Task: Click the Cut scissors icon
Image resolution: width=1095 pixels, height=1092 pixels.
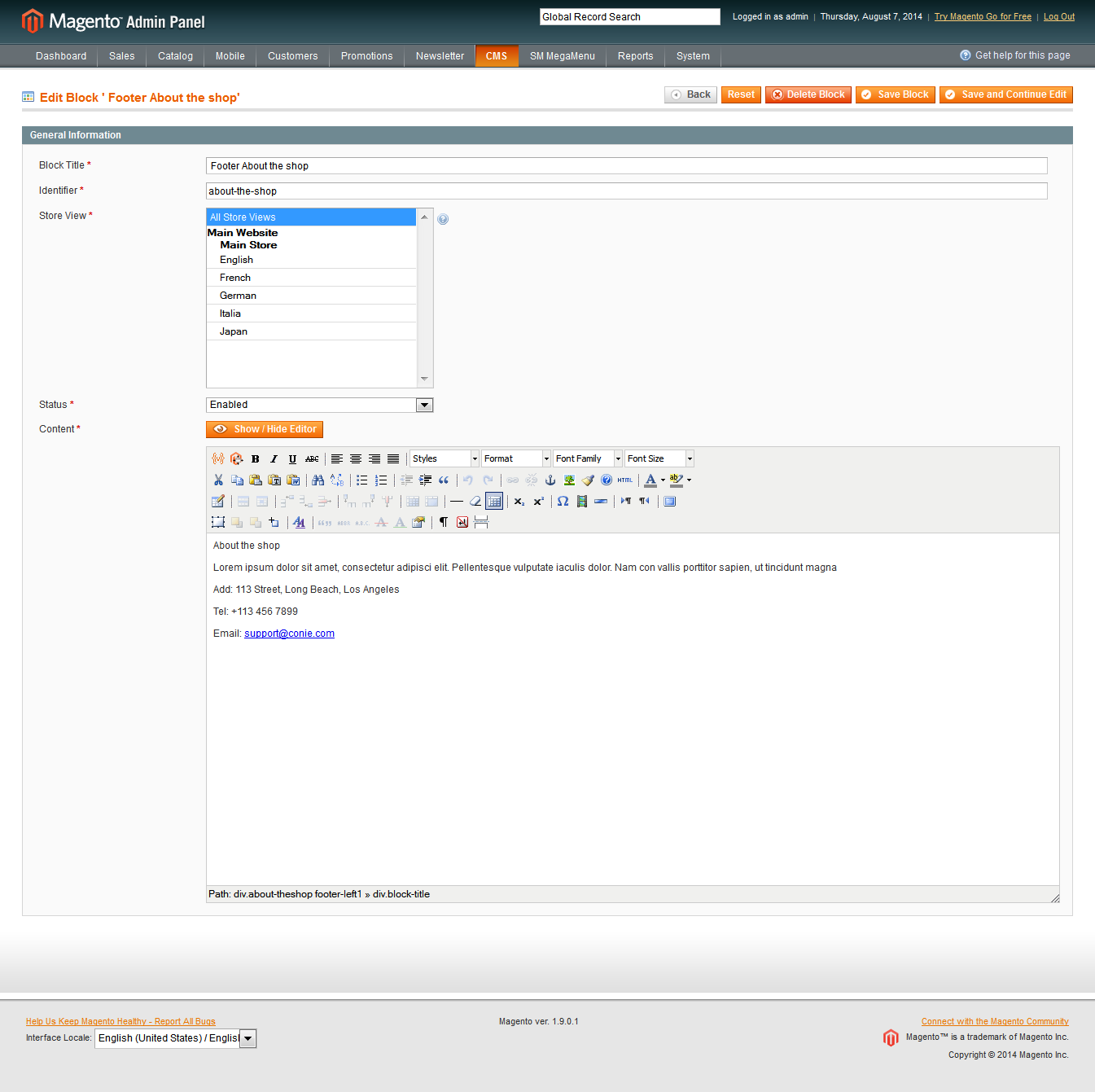Action: coord(217,480)
